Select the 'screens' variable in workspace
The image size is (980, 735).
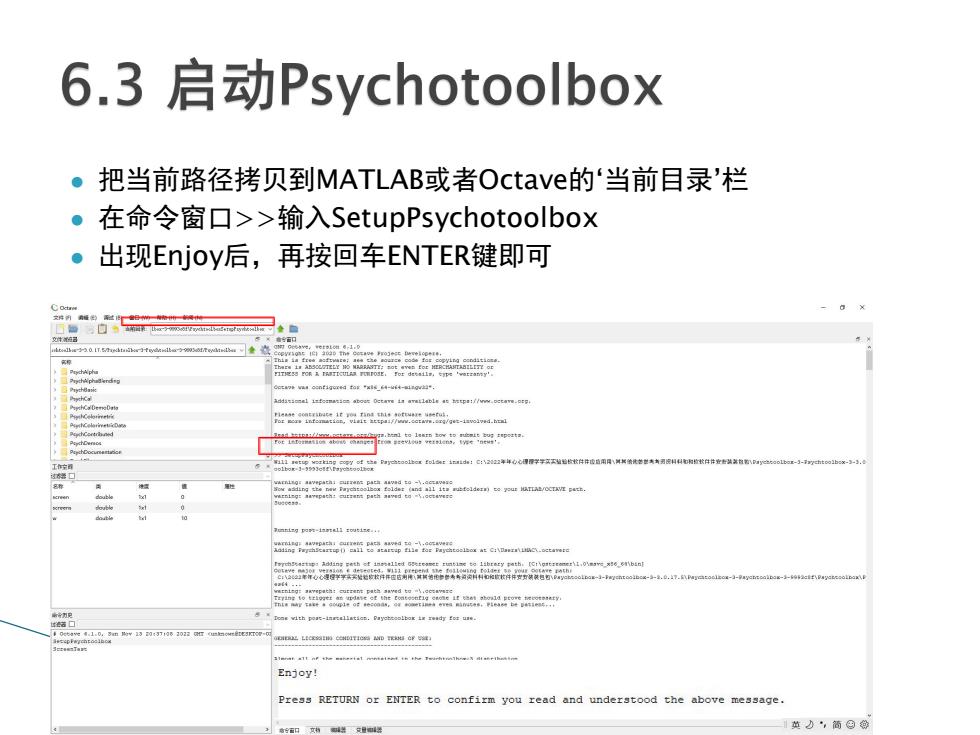62,508
